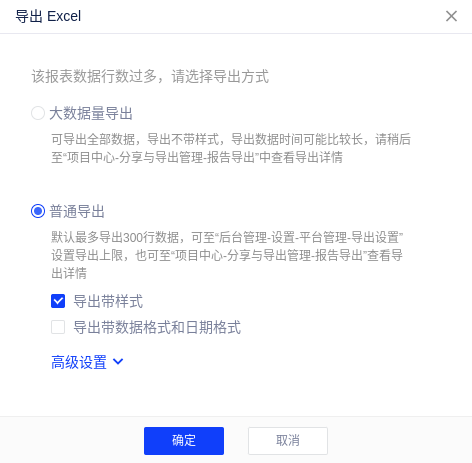This screenshot has width=472, height=463.
Task: Click the 设置导出上限 description line
Action: pos(227,255)
